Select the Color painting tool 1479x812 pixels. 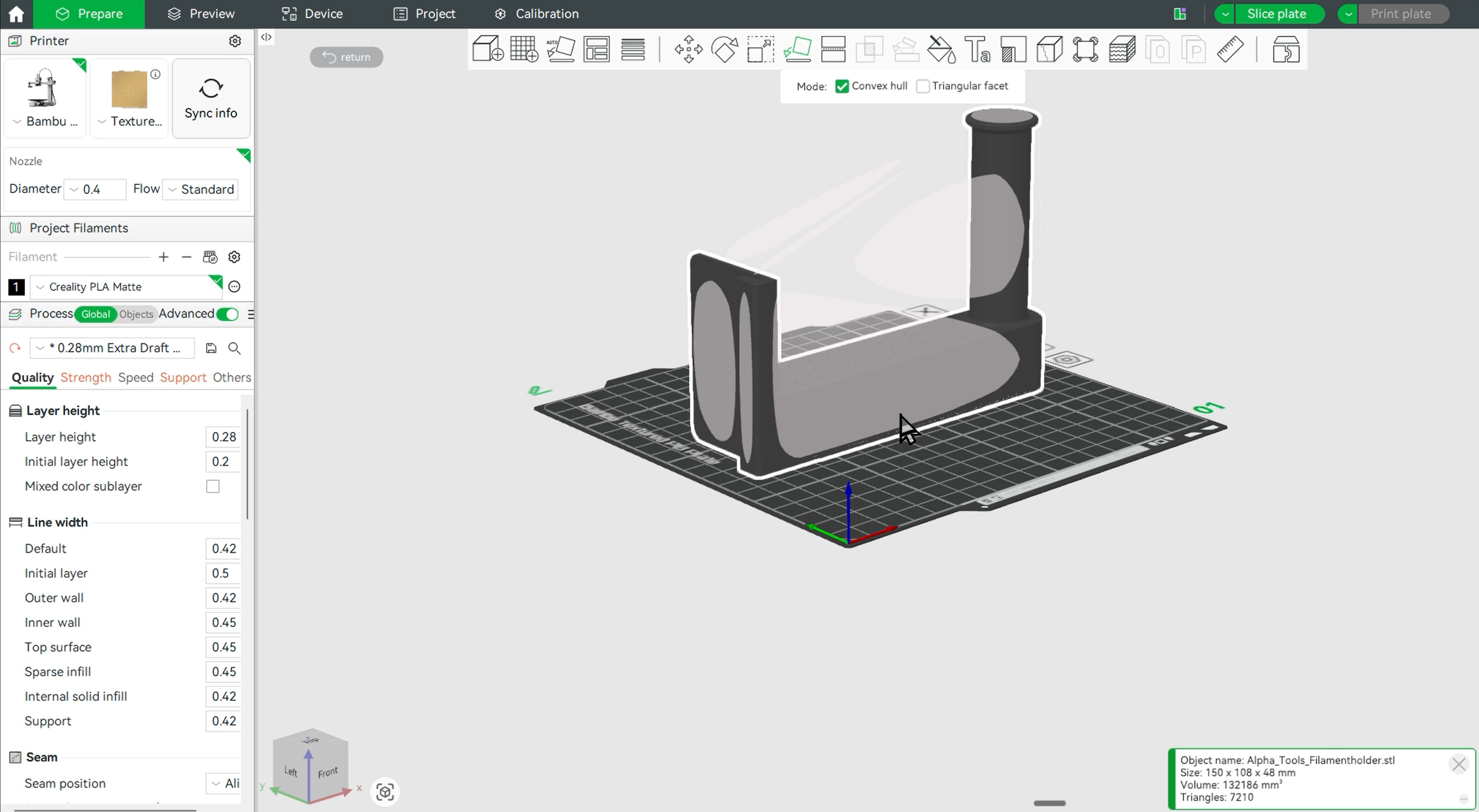(x=942, y=49)
